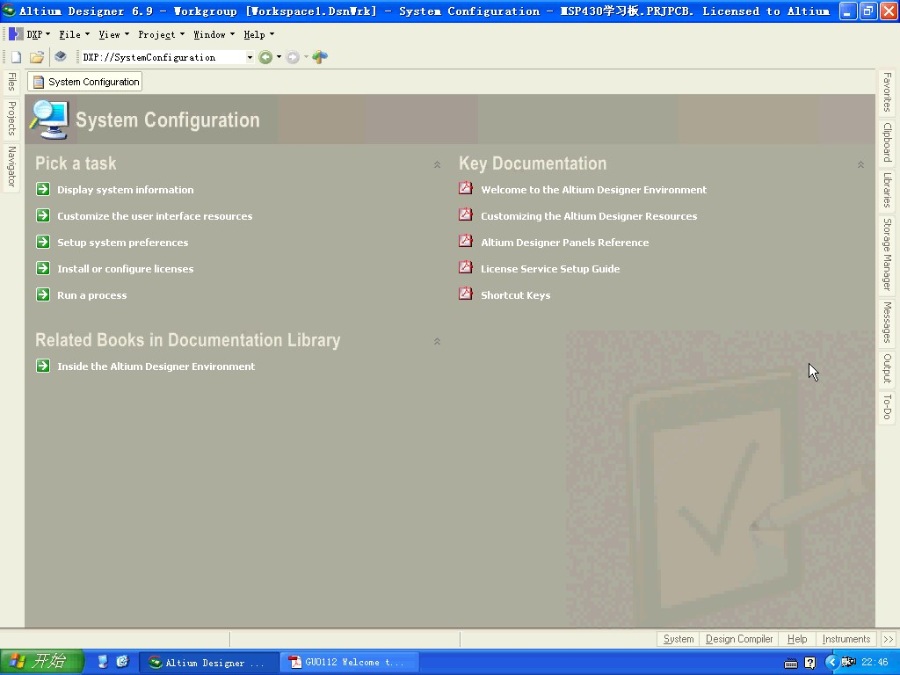Click Install or configure licenses link
The height and width of the screenshot is (675, 900).
[125, 269]
